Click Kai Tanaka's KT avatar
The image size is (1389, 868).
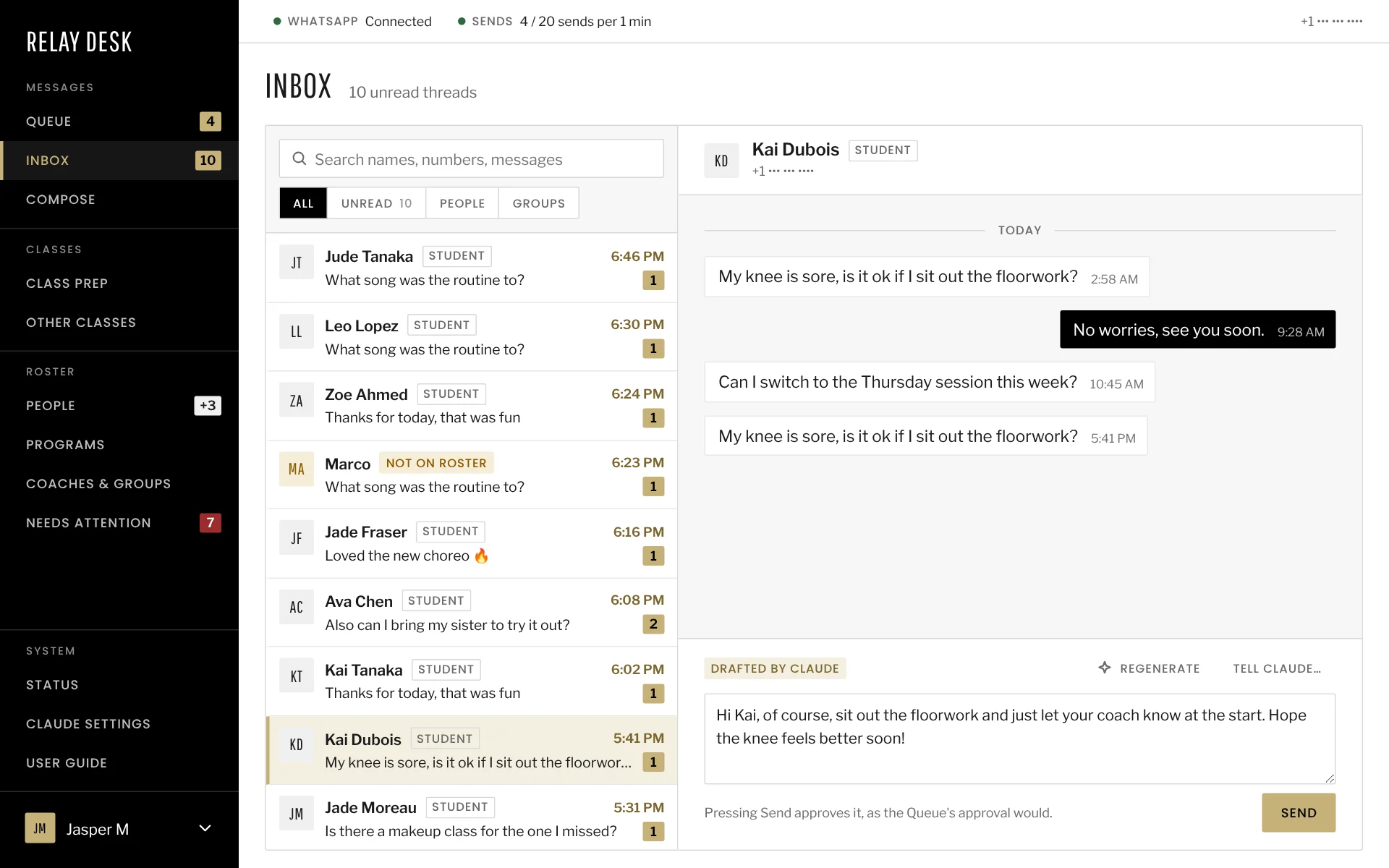click(297, 676)
